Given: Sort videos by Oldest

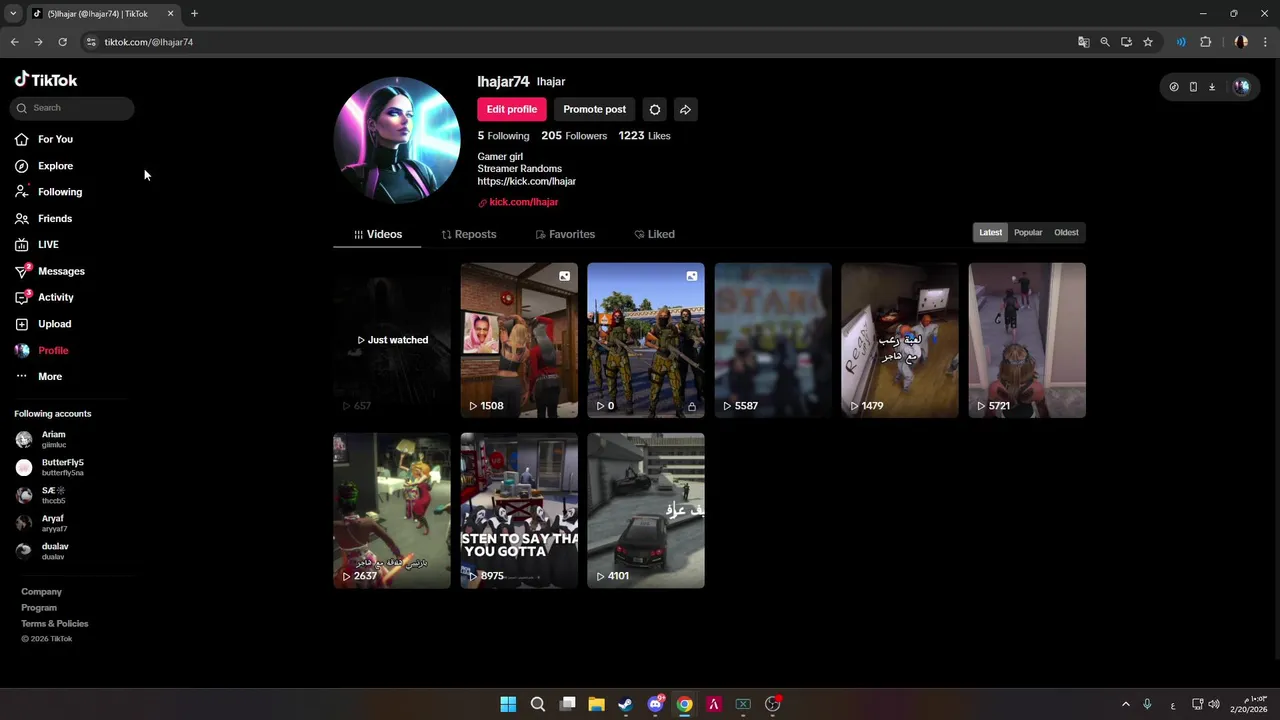Looking at the screenshot, I should click(1066, 232).
